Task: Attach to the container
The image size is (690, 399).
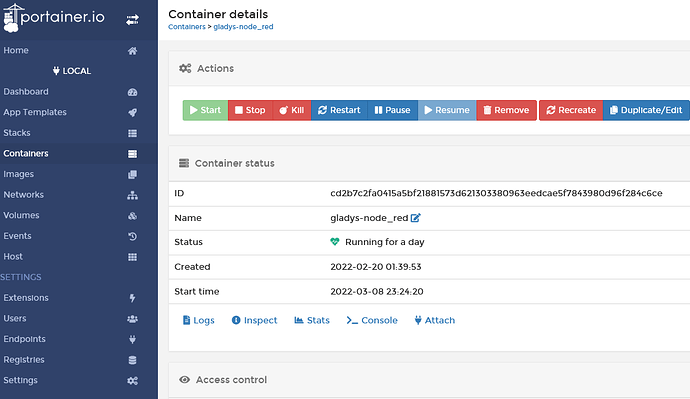Action: click(x=435, y=320)
